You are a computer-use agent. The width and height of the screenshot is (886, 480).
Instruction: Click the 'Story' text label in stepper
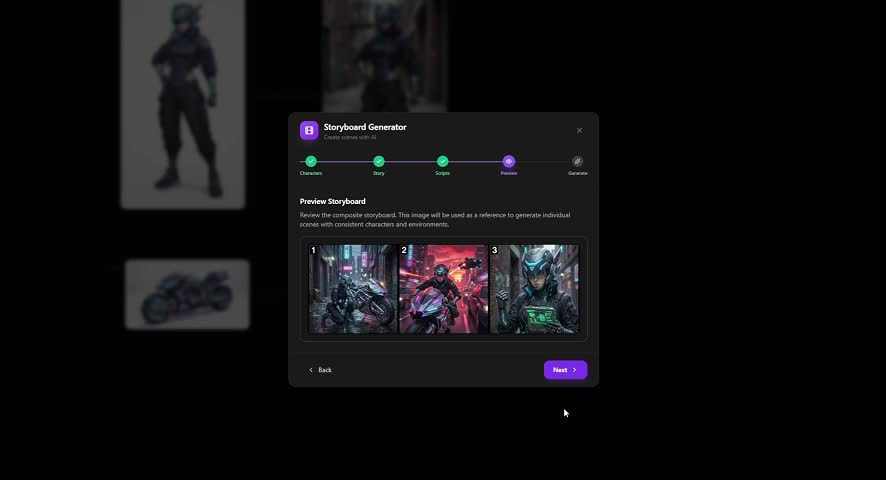(x=379, y=174)
